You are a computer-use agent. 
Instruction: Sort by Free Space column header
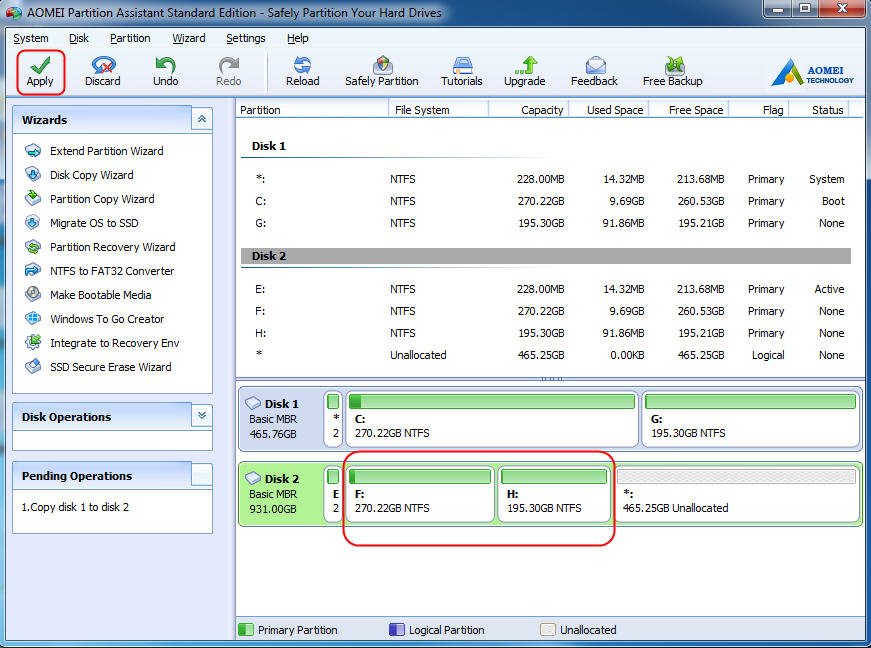click(695, 110)
